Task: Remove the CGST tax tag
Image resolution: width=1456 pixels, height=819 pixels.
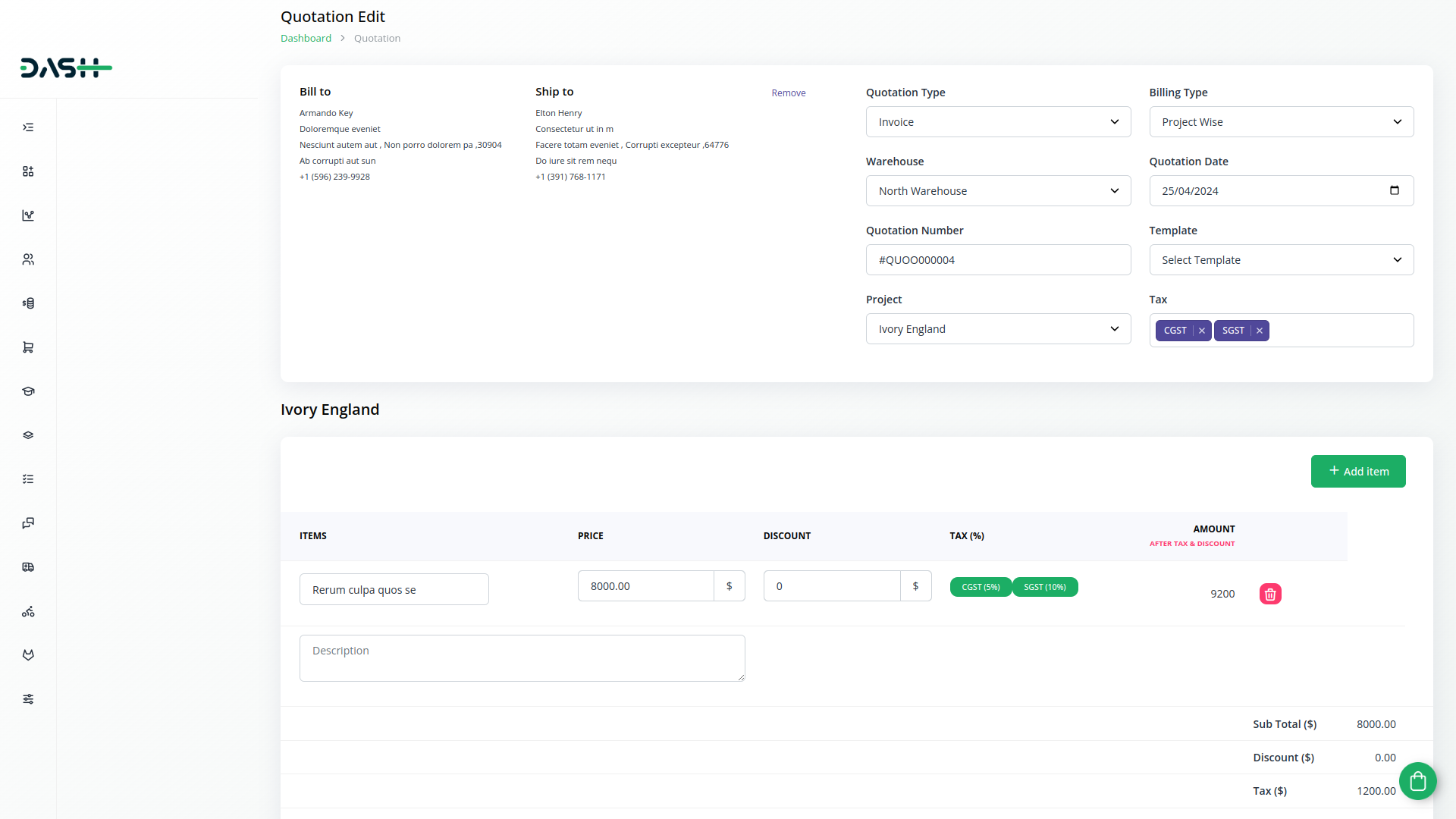Action: [1202, 331]
